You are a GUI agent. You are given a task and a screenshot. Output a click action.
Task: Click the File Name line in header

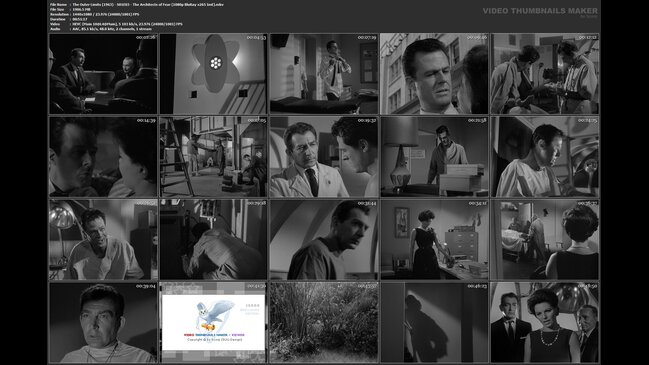(x=137, y=5)
